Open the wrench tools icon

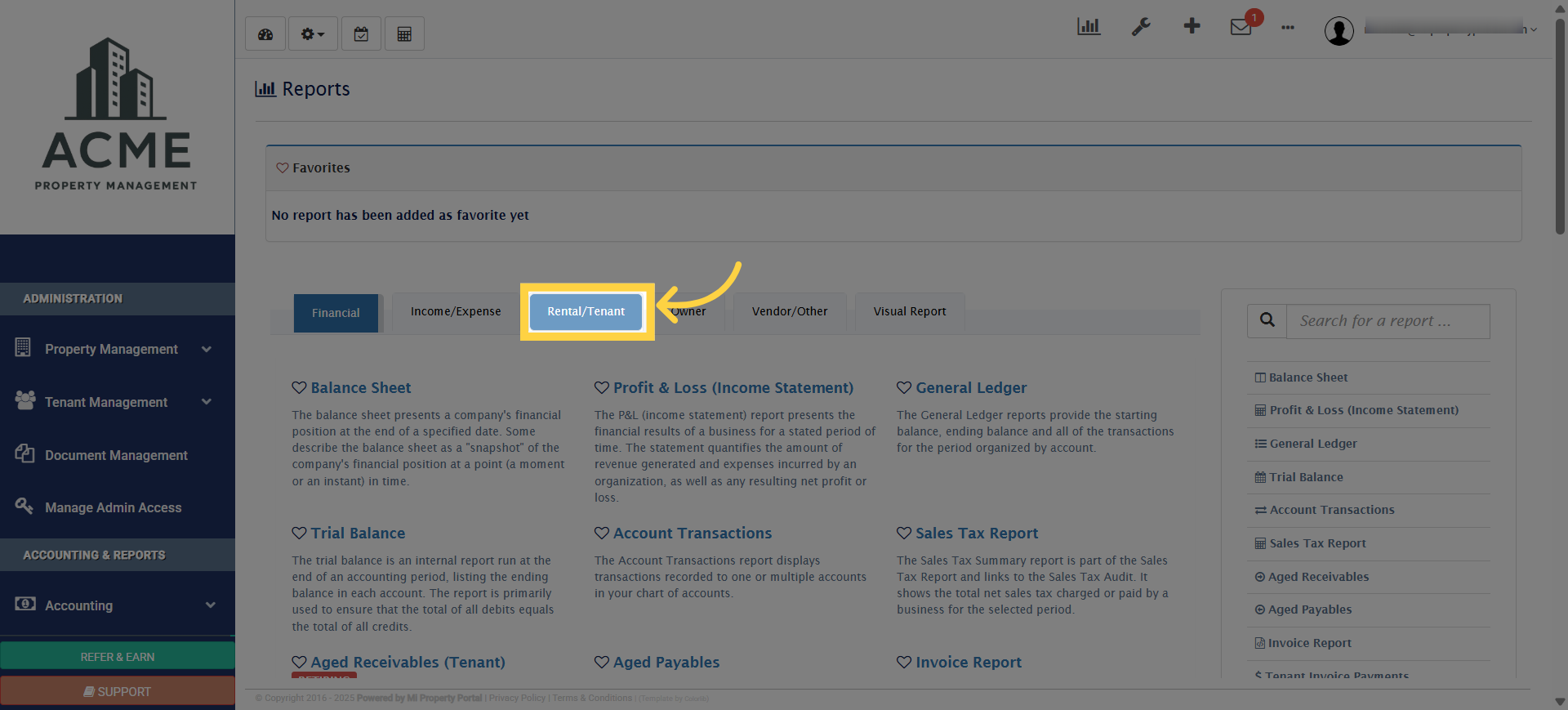coord(1141,27)
